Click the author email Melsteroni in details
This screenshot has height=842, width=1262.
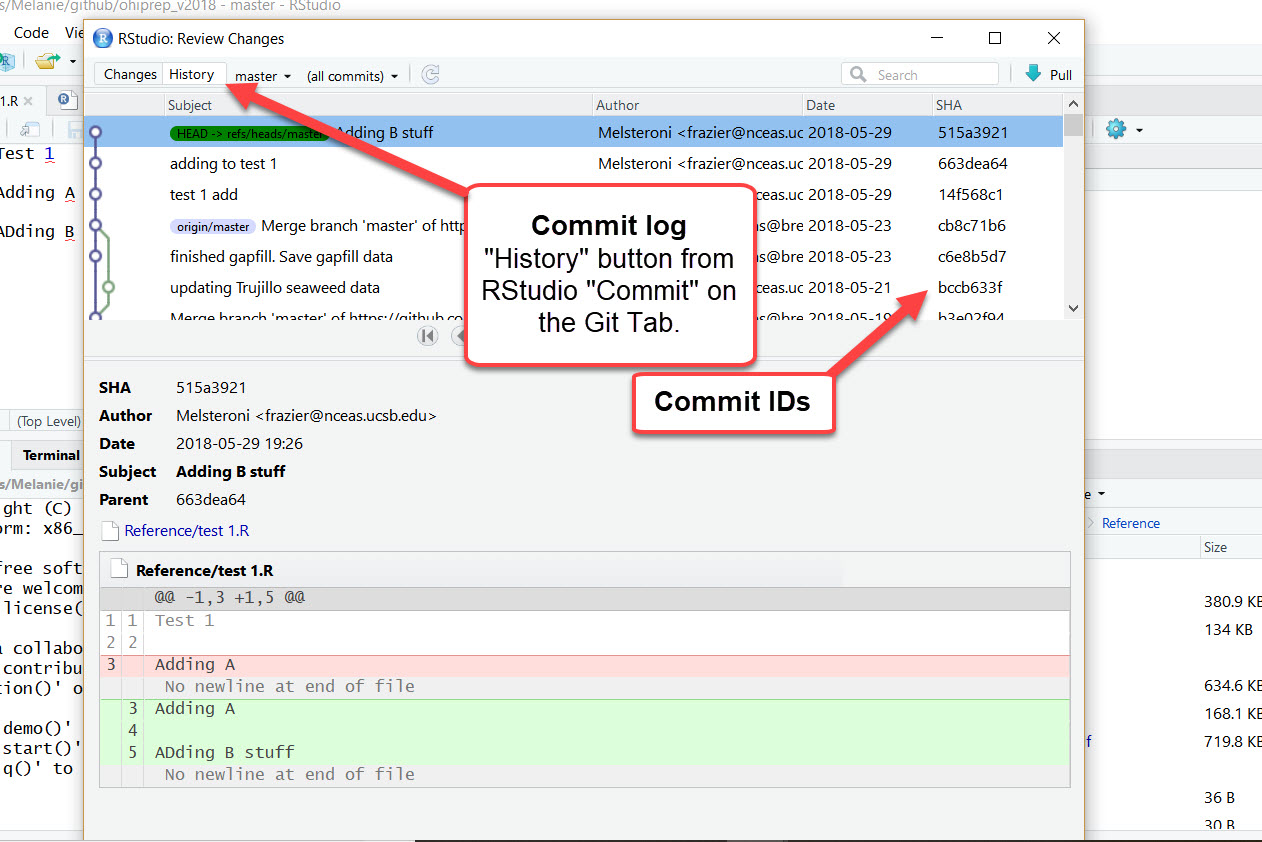point(306,415)
